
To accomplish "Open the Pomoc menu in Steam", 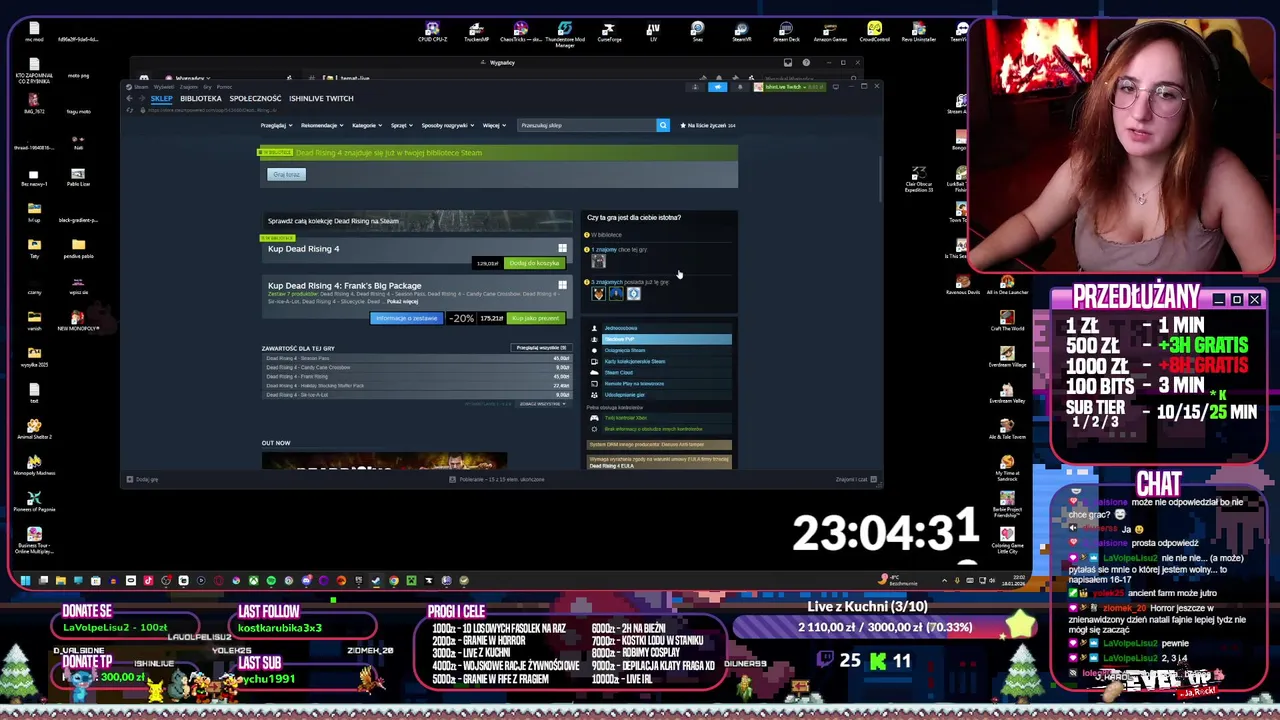I will click(224, 87).
